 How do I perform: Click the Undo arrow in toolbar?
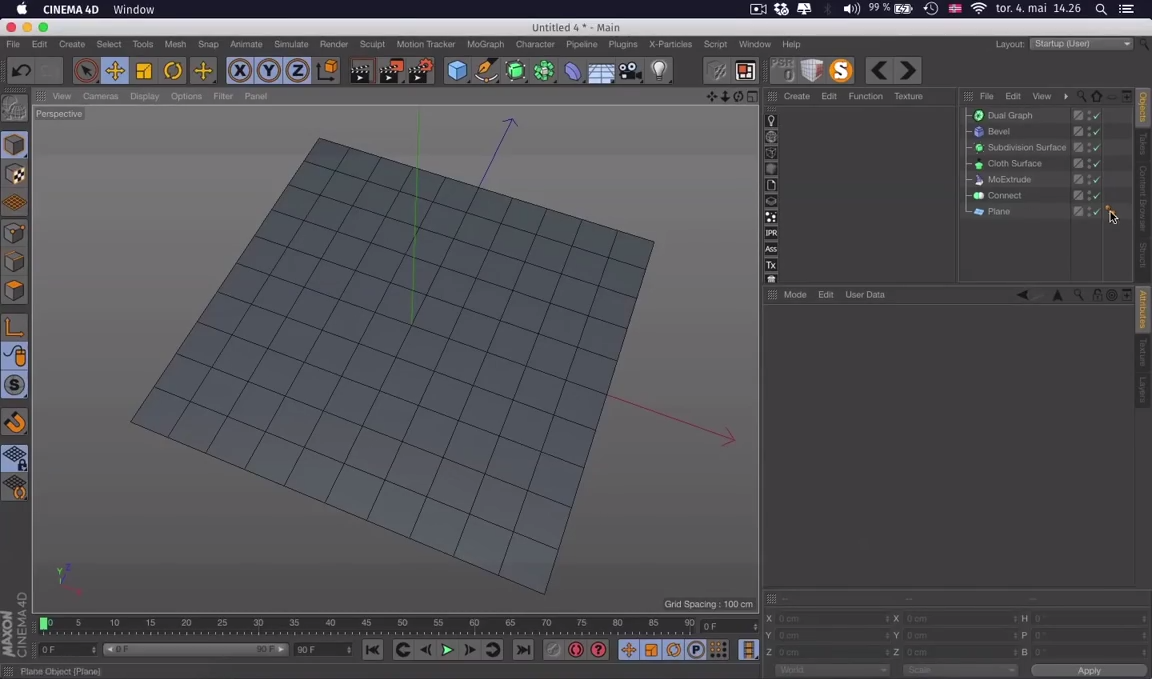pyautogui.click(x=21, y=71)
